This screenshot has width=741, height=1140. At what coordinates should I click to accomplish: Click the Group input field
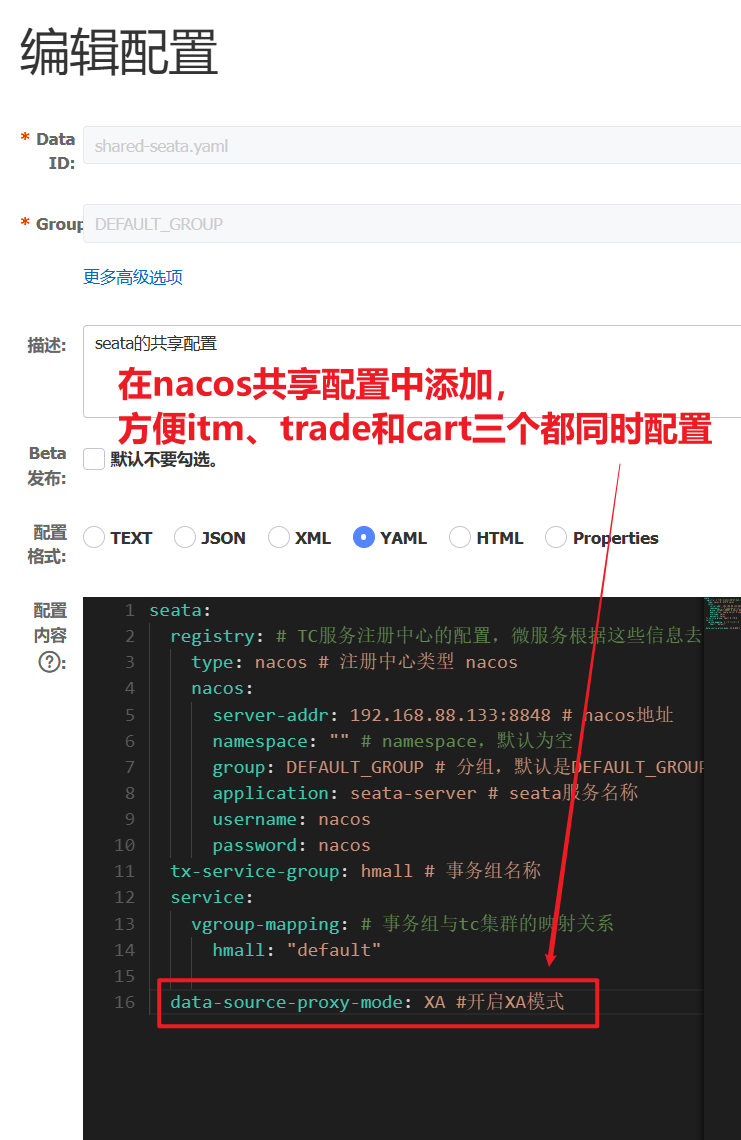coord(410,224)
